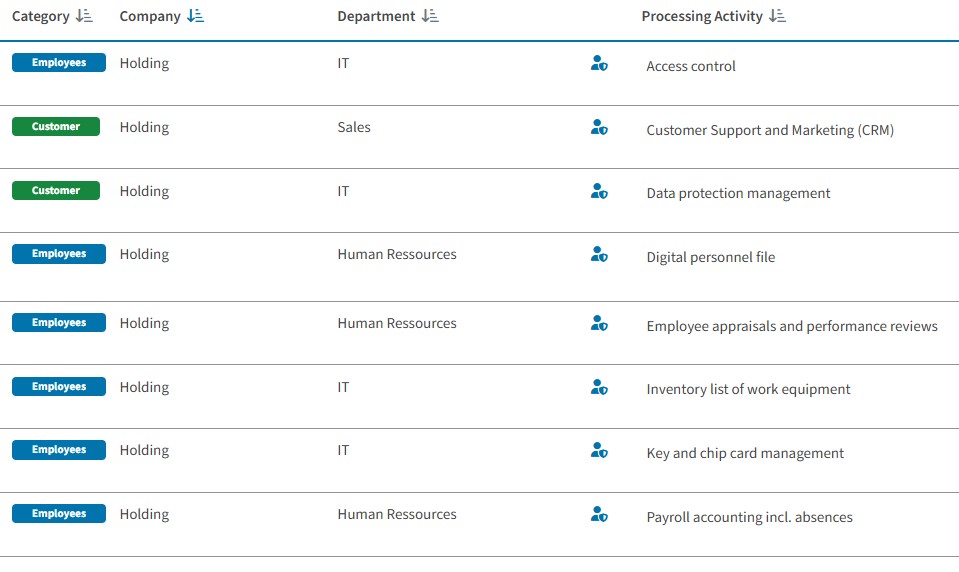Open the Digital personnel file activity
This screenshot has width=959, height=572.
click(710, 257)
